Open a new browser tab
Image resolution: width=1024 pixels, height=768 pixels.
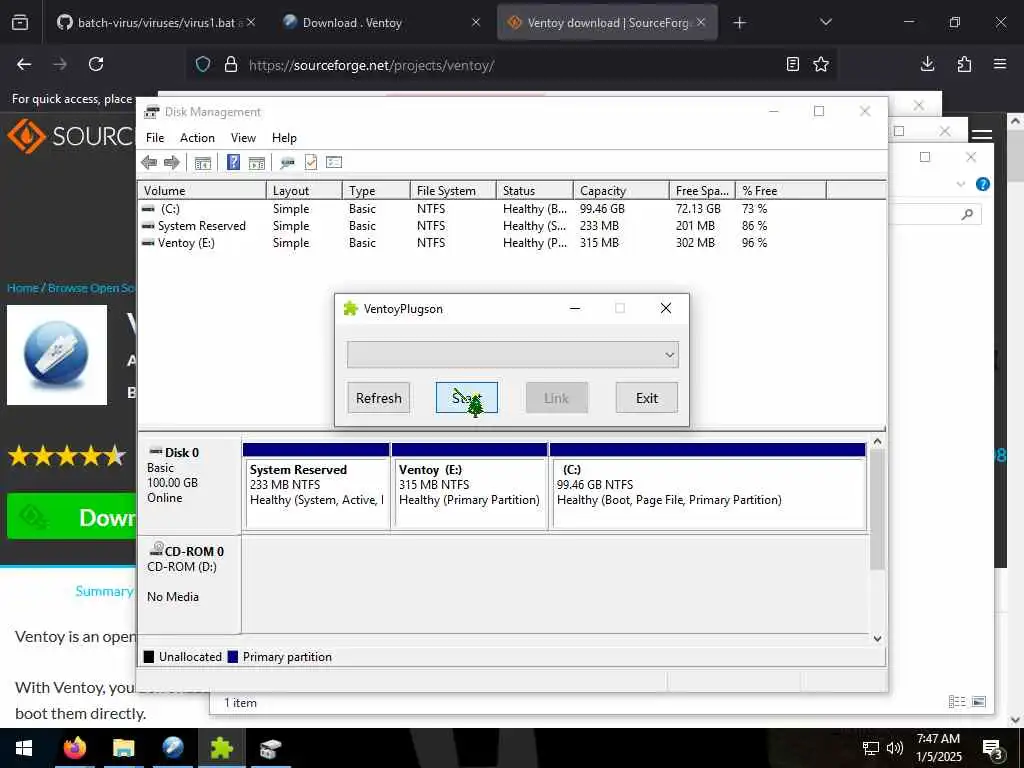click(739, 23)
